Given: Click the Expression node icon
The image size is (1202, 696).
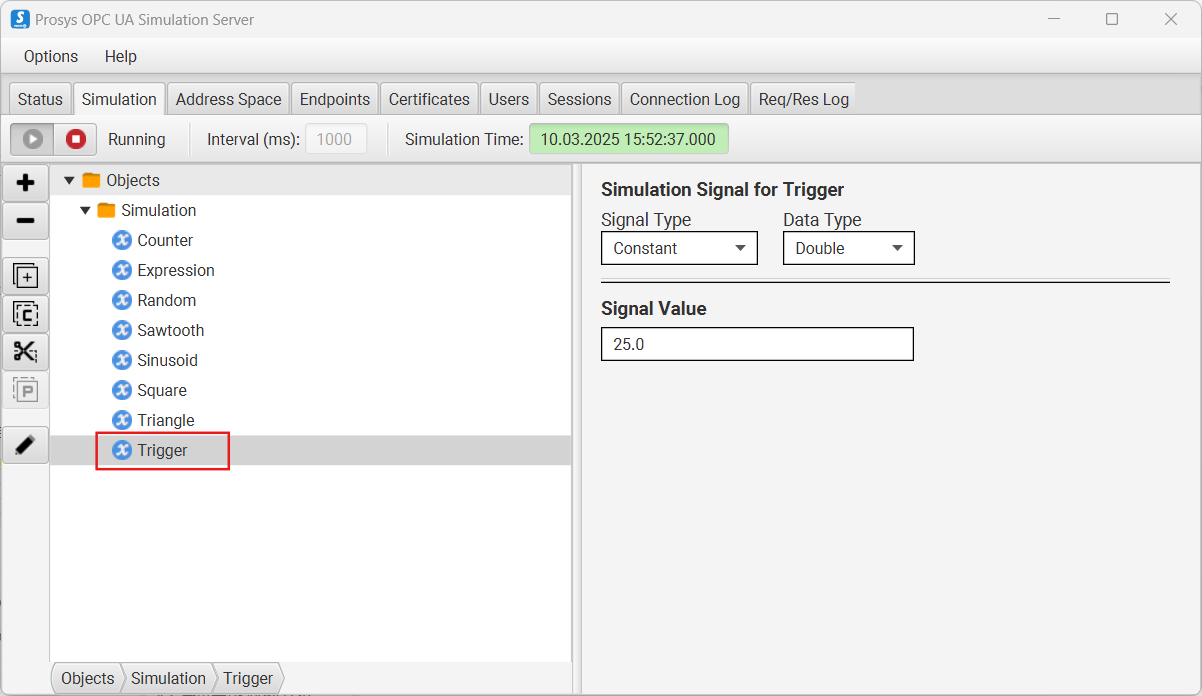Looking at the screenshot, I should click(122, 270).
